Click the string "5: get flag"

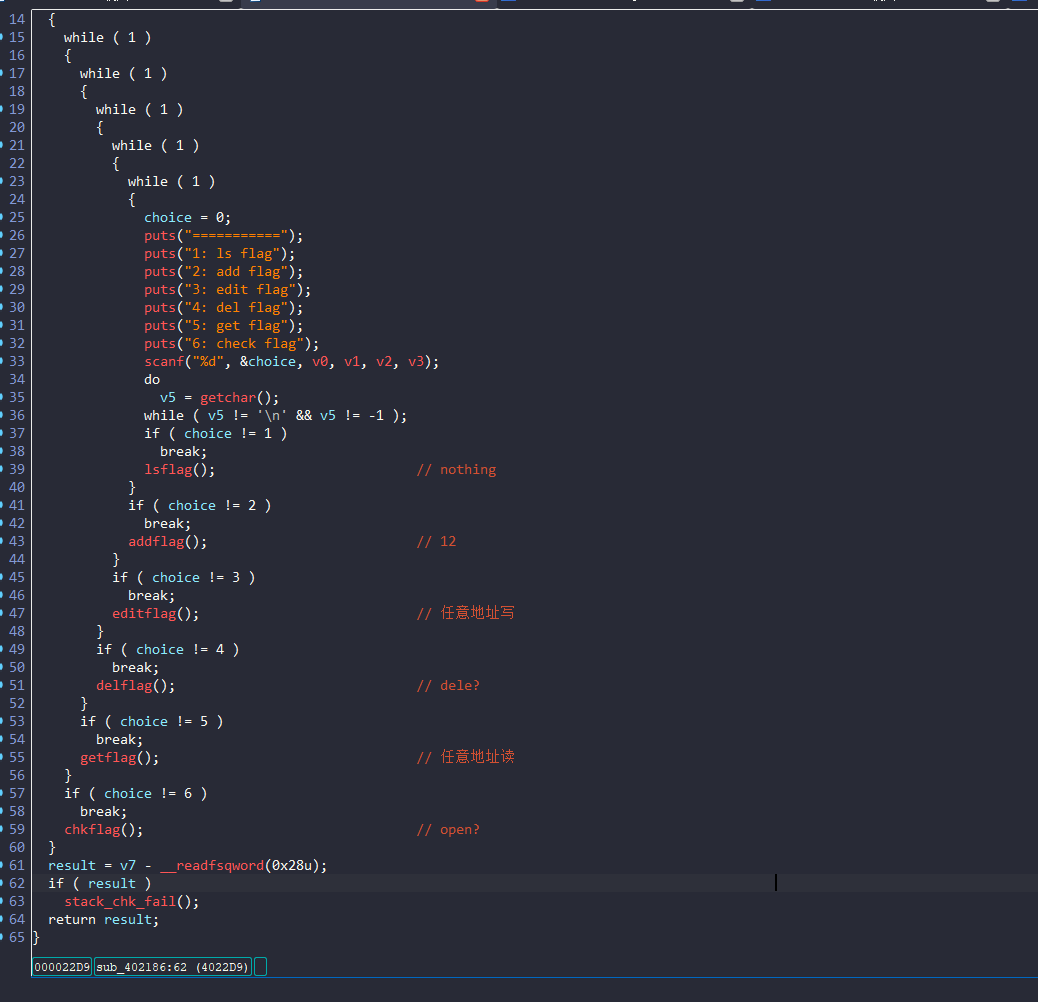coord(236,326)
